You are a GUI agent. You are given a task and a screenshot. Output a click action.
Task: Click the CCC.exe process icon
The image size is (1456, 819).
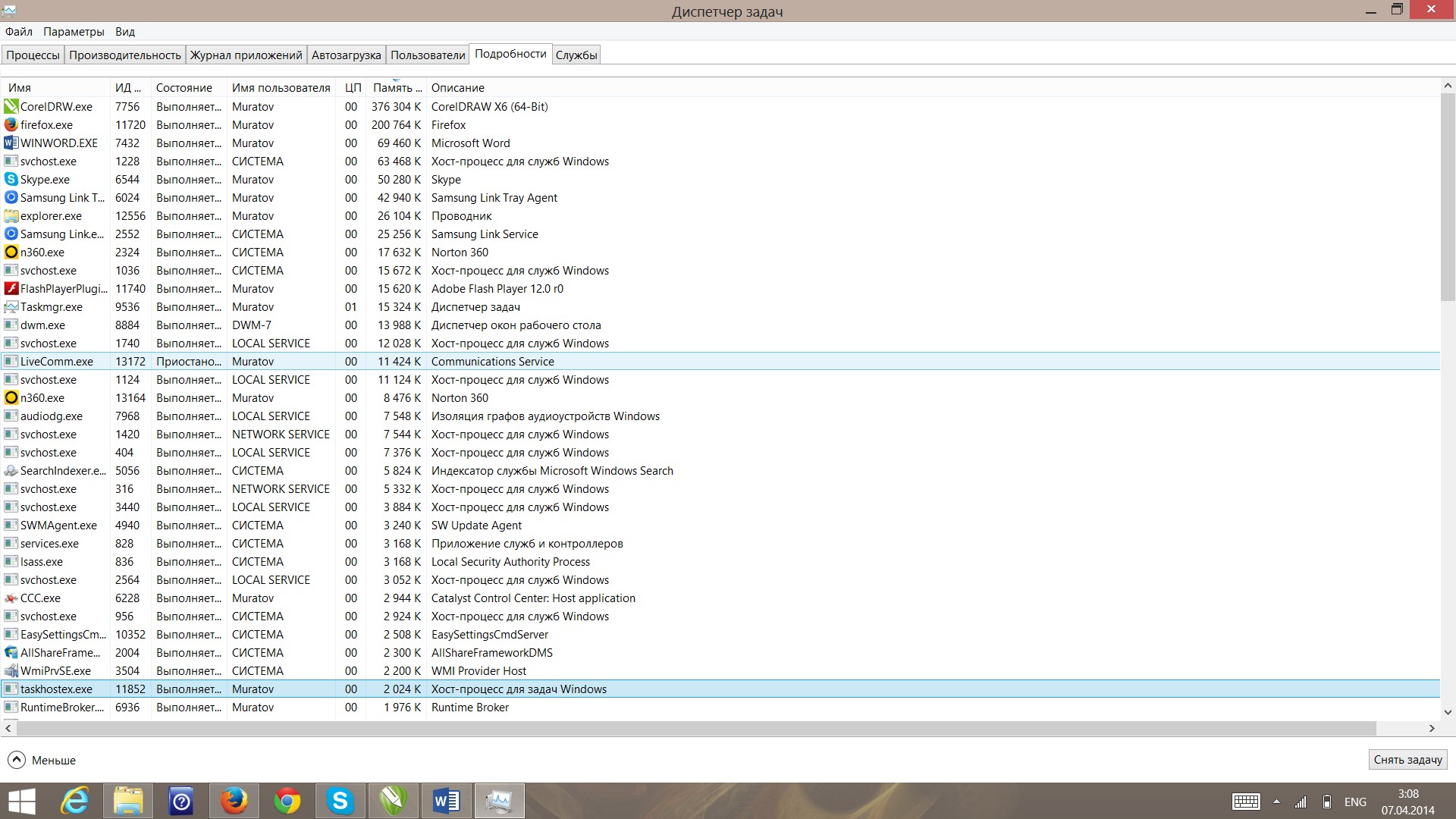point(11,598)
